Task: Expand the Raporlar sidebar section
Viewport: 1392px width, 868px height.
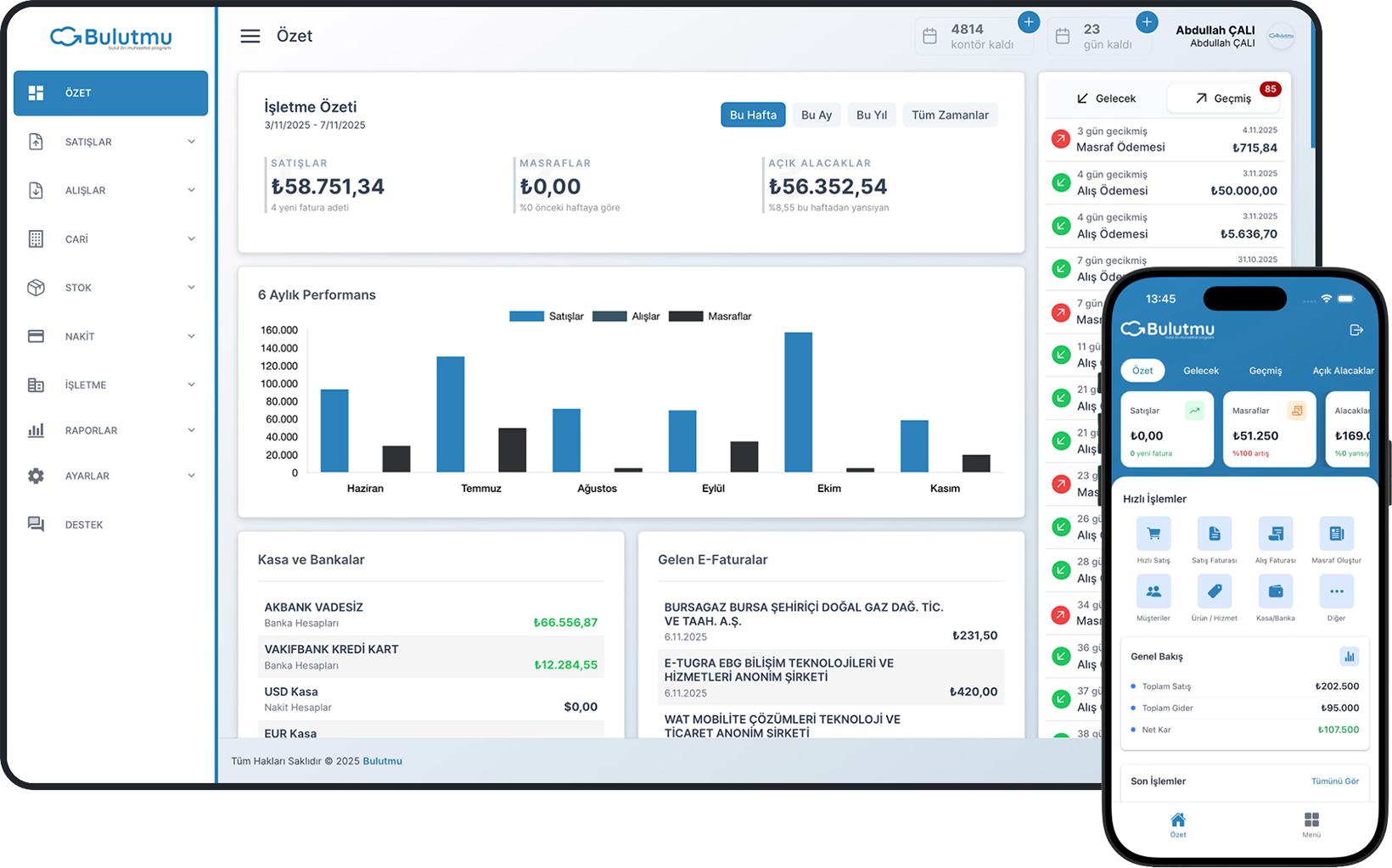Action: [x=110, y=430]
